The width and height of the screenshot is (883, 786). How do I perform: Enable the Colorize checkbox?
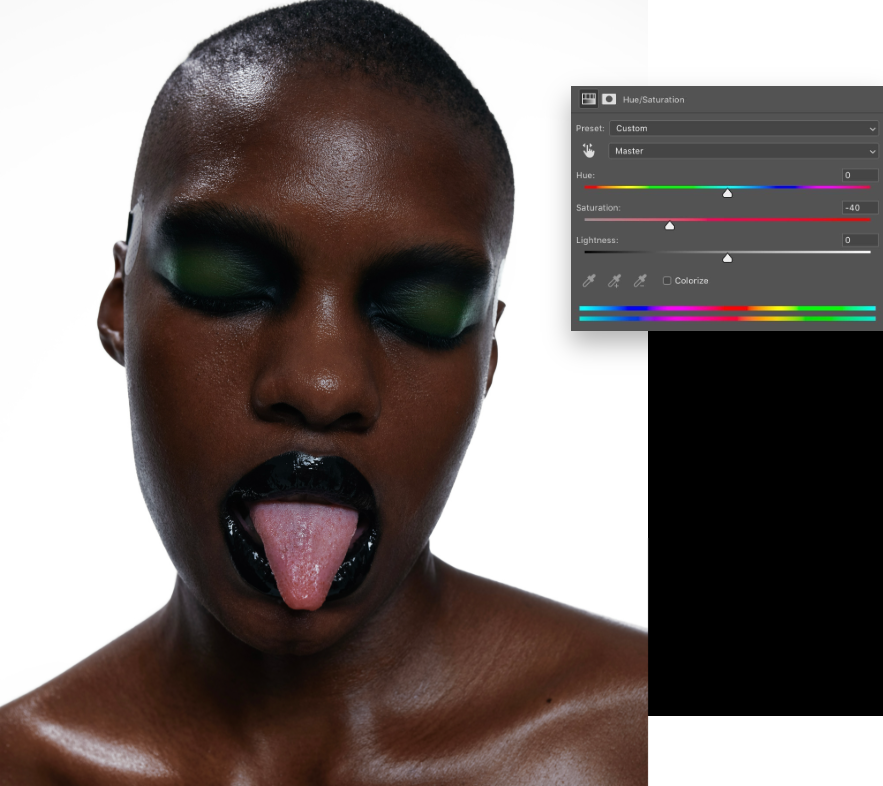667,280
